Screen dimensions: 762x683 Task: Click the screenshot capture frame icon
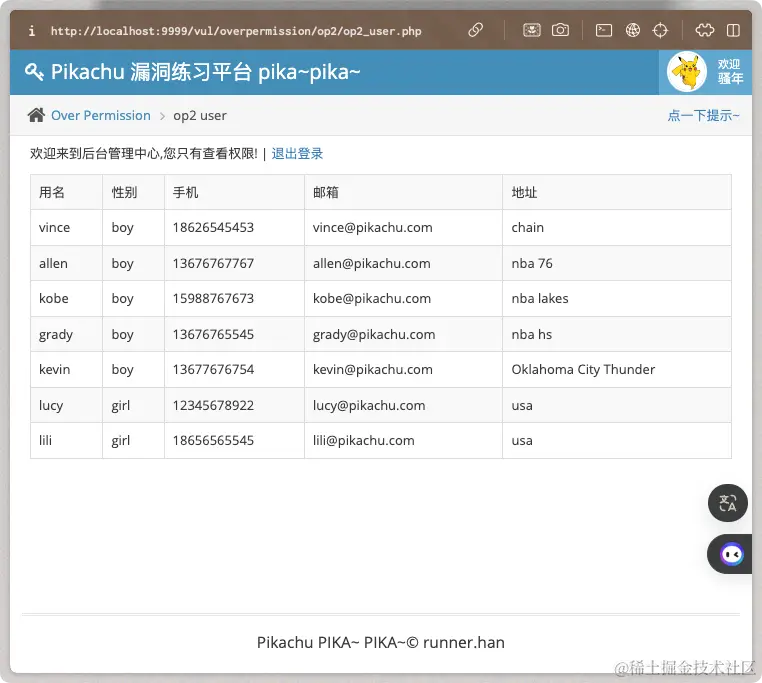pos(532,30)
